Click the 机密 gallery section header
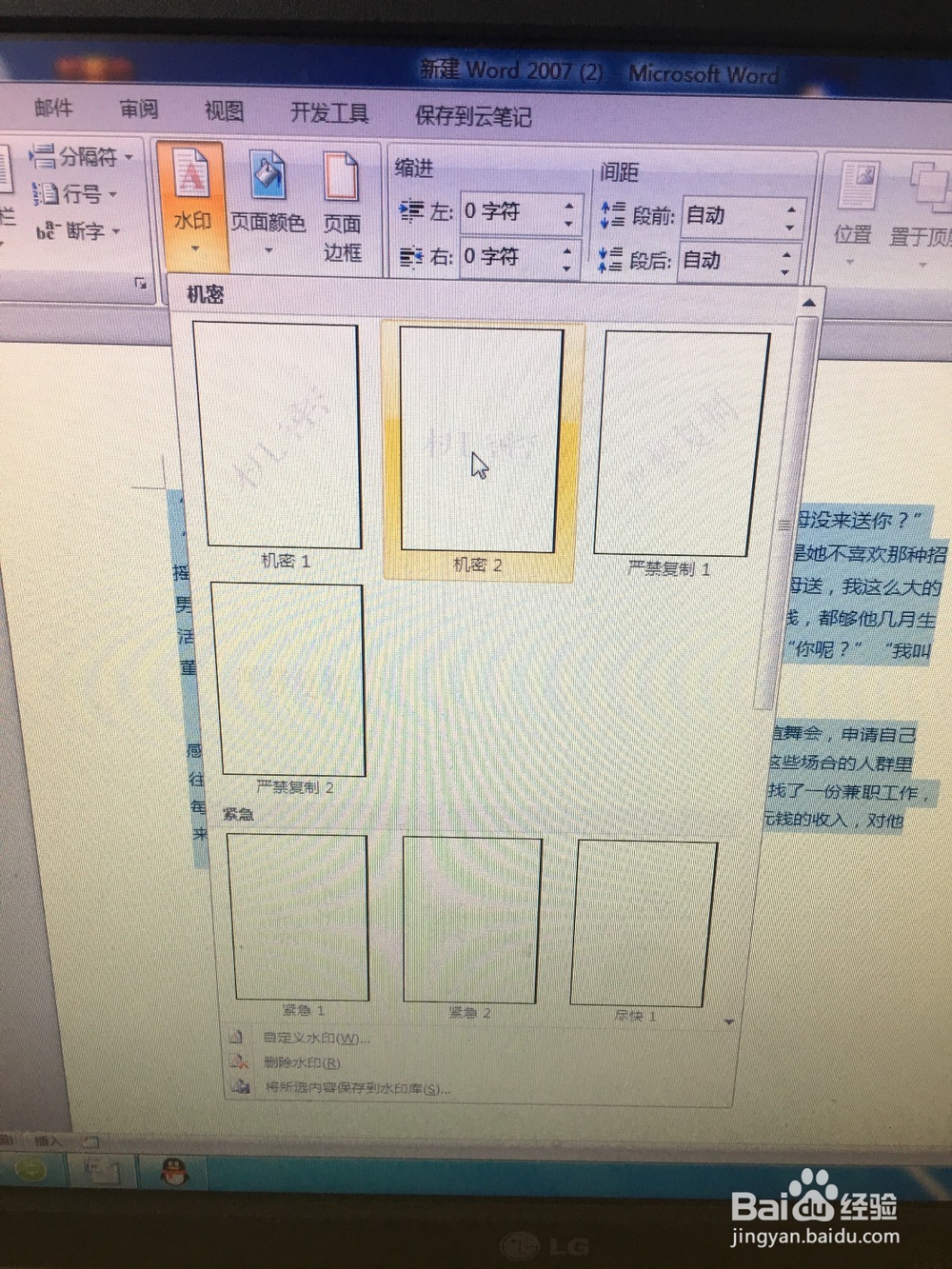Screen dimensions: 952x1269 click(x=205, y=295)
